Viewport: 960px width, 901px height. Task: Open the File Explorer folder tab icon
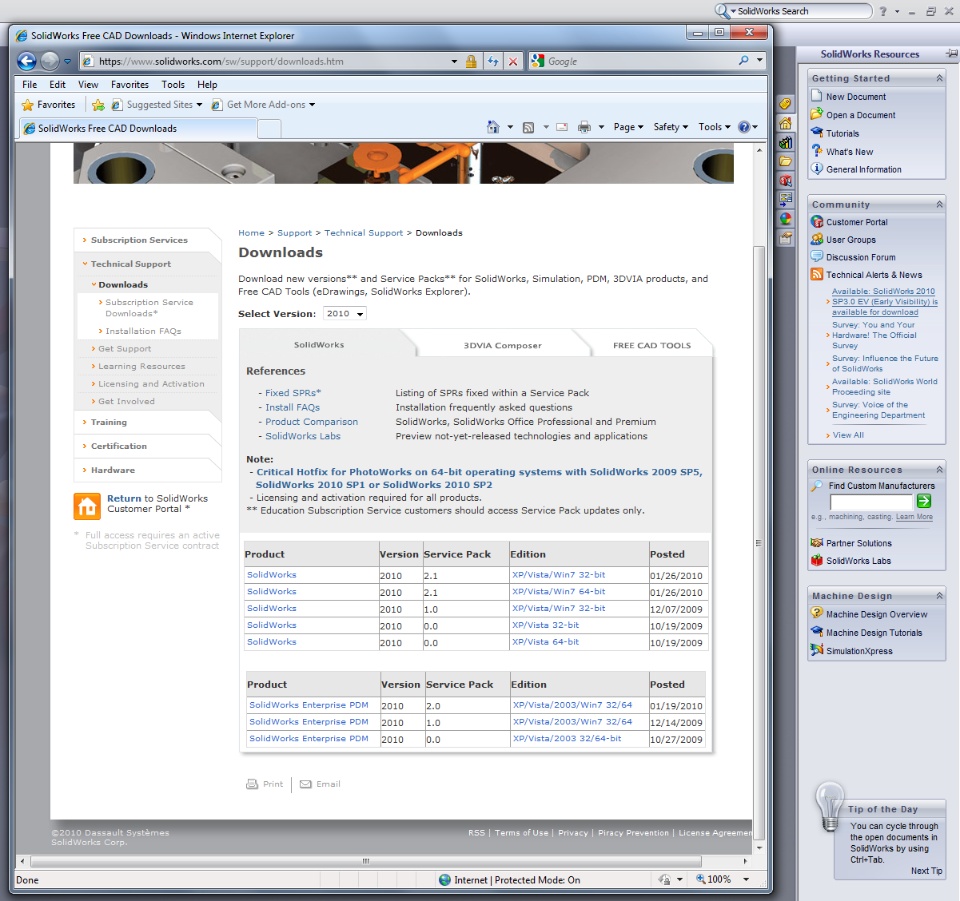coord(786,162)
